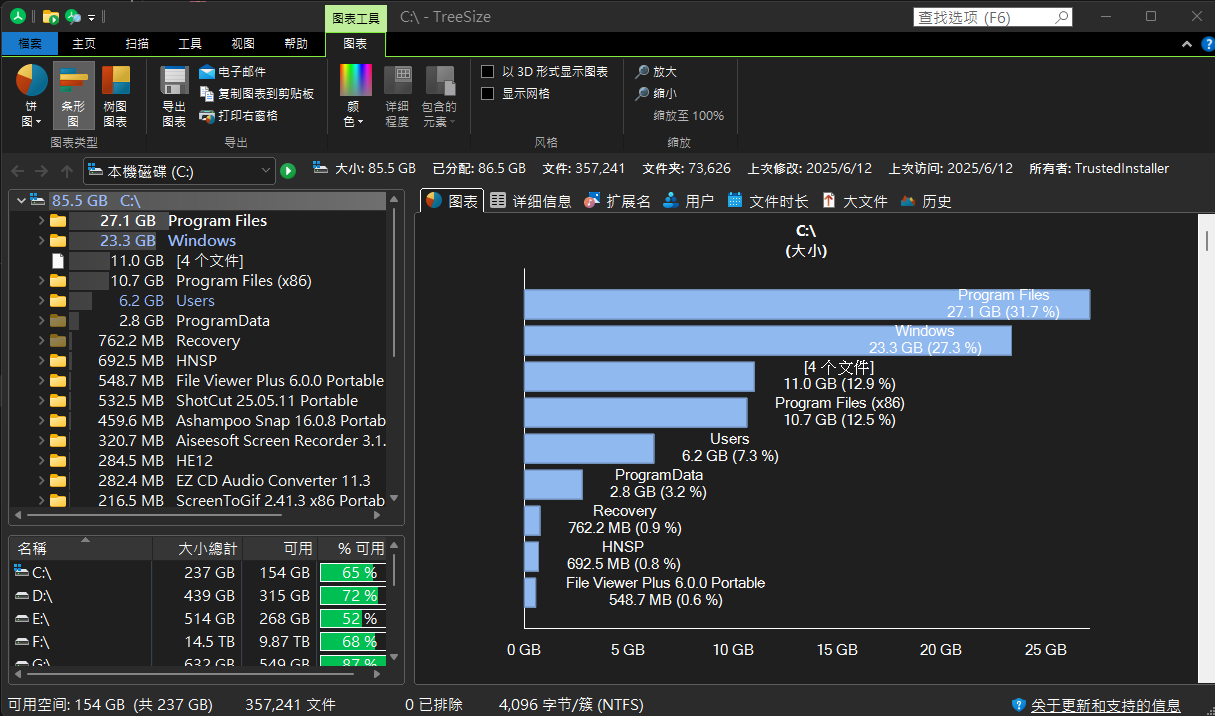Enable show grid checkbox
The image size is (1215, 716).
click(x=488, y=94)
